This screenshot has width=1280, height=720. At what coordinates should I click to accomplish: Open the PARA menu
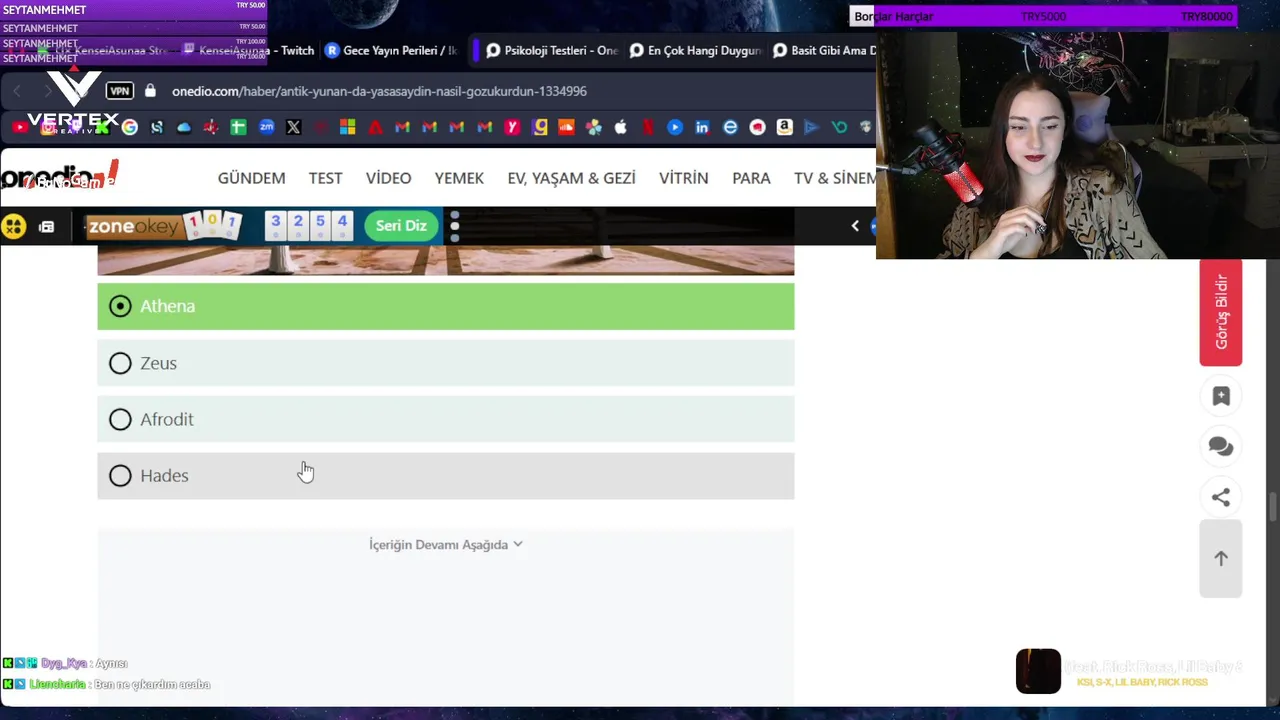pos(751,178)
